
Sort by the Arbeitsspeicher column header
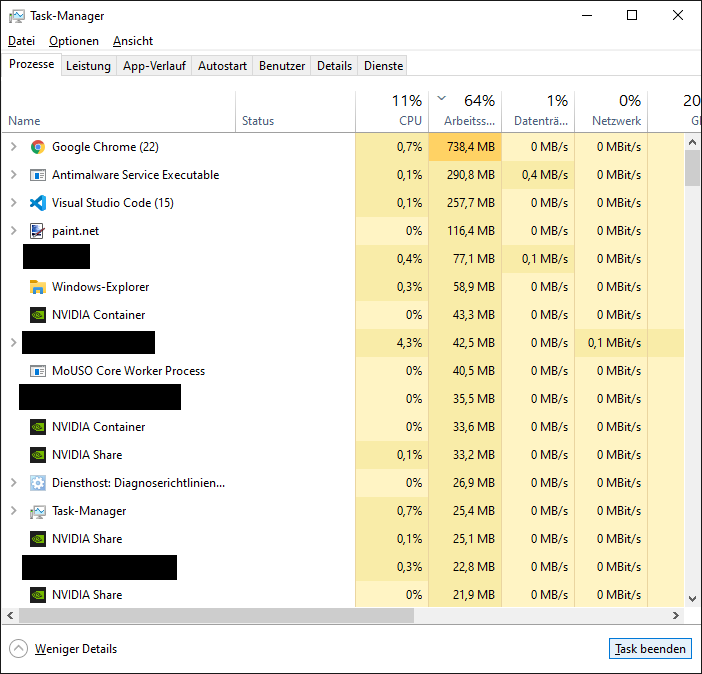pos(465,112)
